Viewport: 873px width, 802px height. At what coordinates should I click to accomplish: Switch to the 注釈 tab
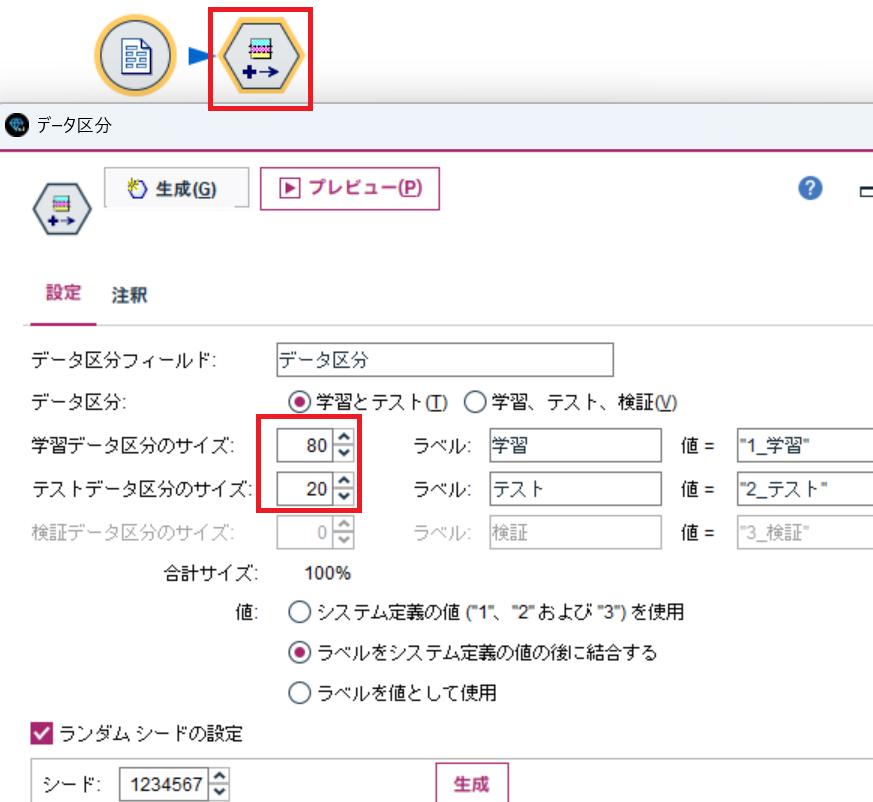pyautogui.click(x=127, y=294)
